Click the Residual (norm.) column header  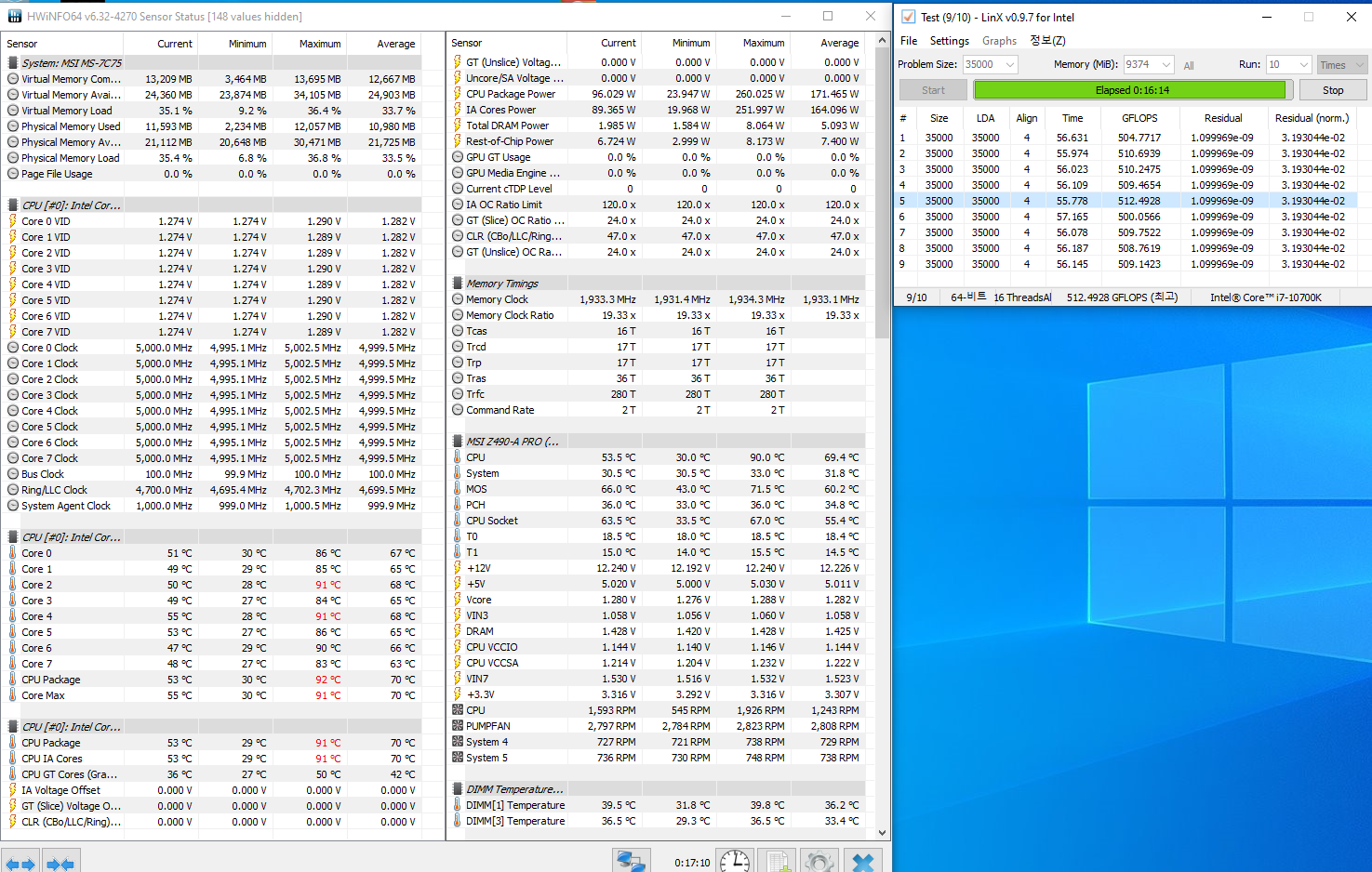coord(1312,118)
